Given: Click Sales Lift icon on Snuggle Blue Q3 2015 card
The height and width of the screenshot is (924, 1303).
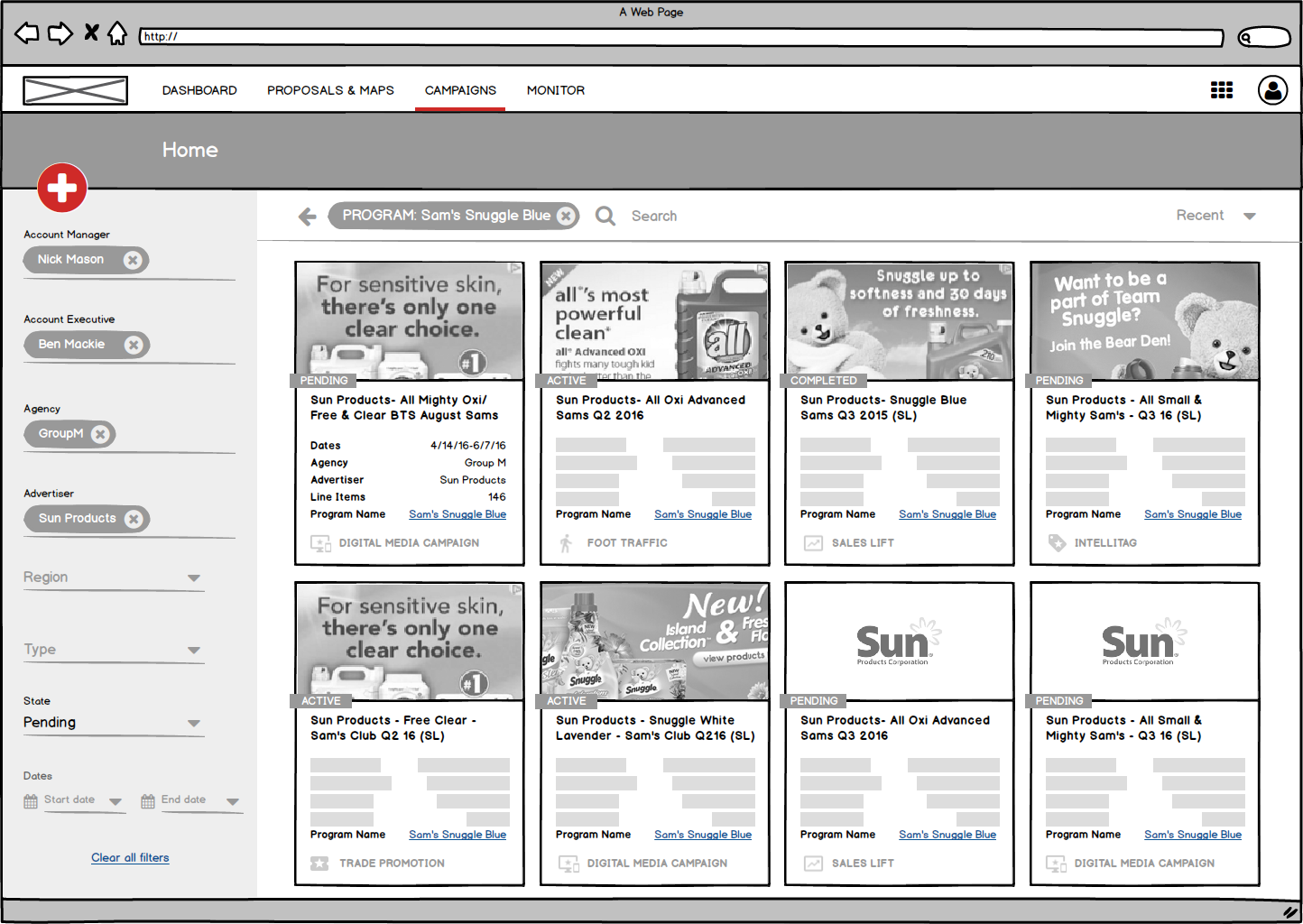Looking at the screenshot, I should tap(814, 543).
